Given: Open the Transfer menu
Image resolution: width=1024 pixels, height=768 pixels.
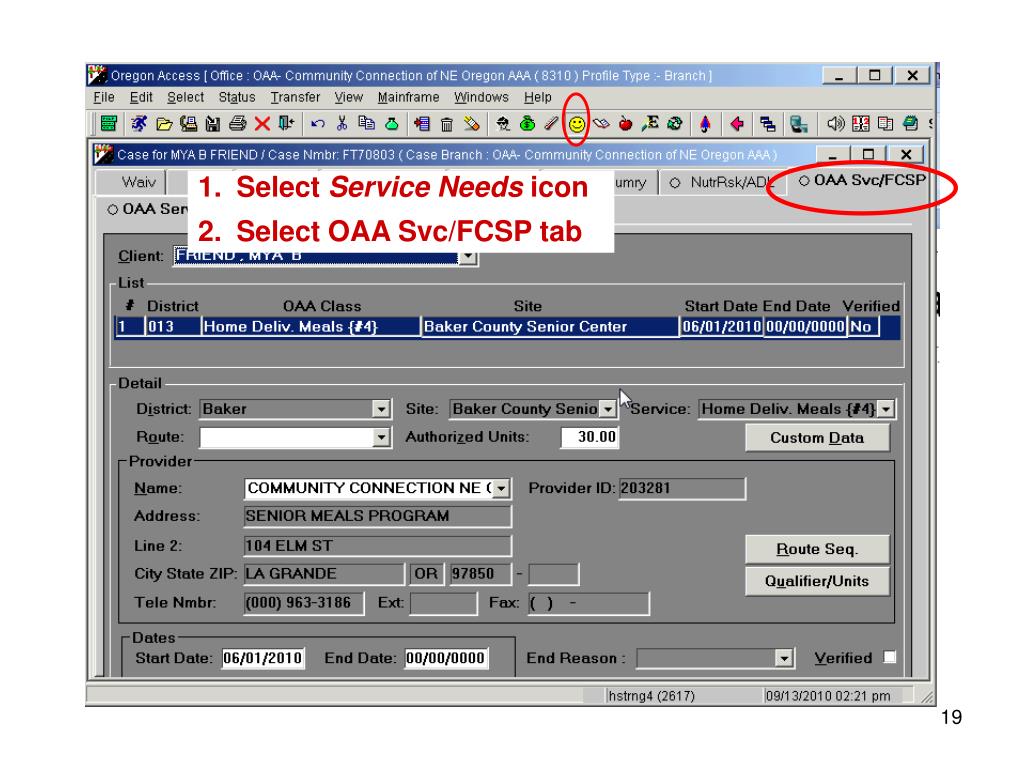Looking at the screenshot, I should click(295, 97).
